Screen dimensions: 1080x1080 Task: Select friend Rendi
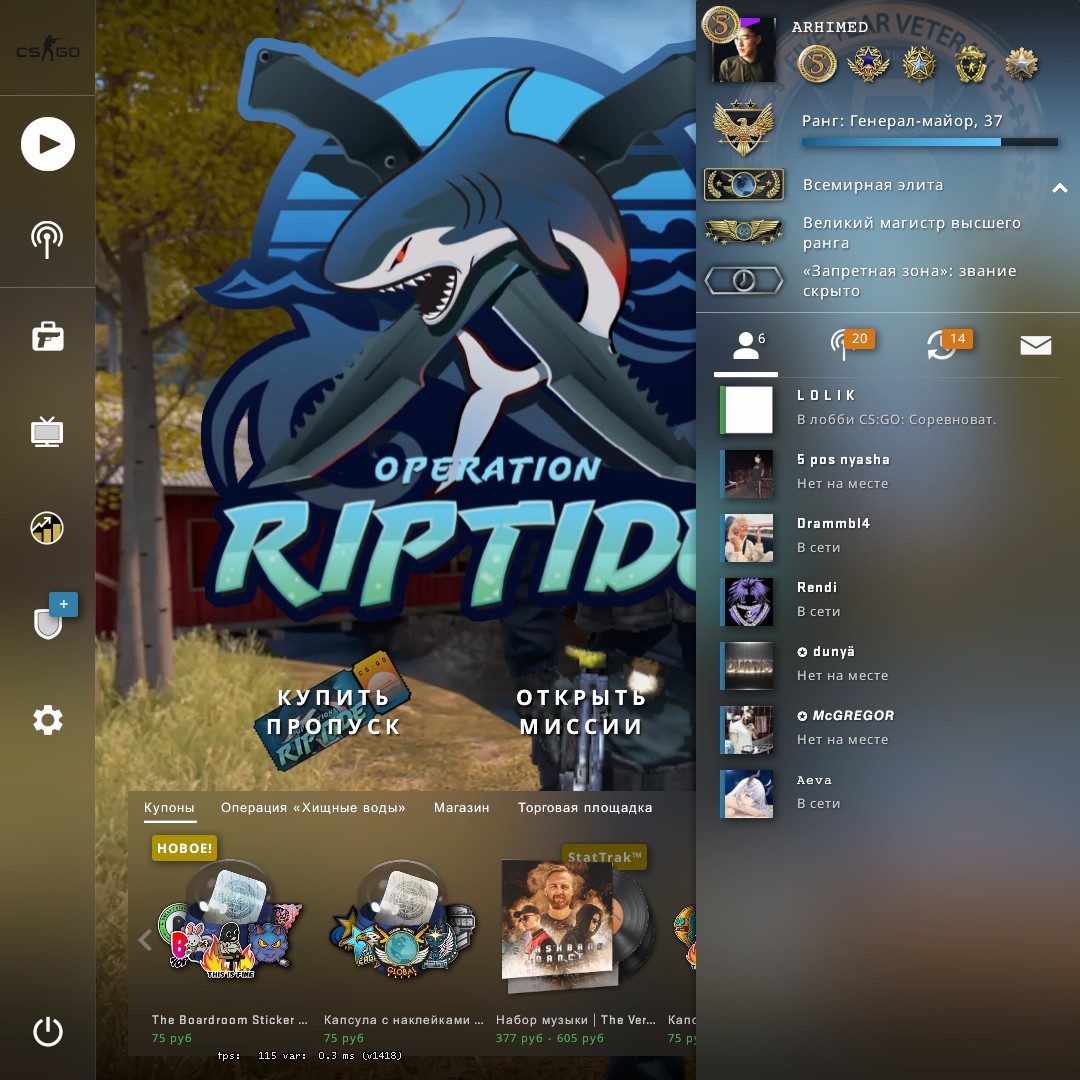point(889,601)
